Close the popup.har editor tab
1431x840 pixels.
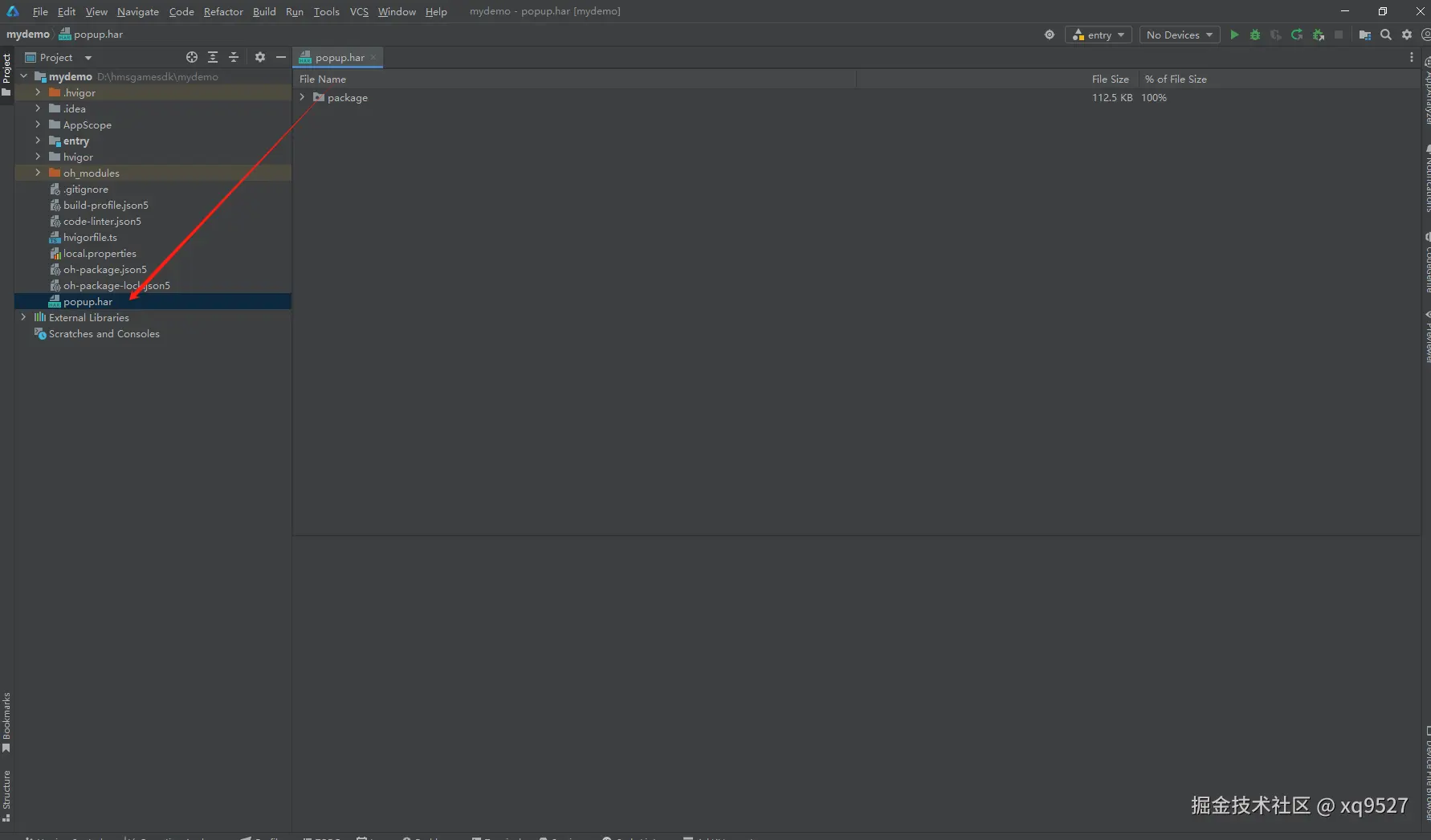point(373,57)
